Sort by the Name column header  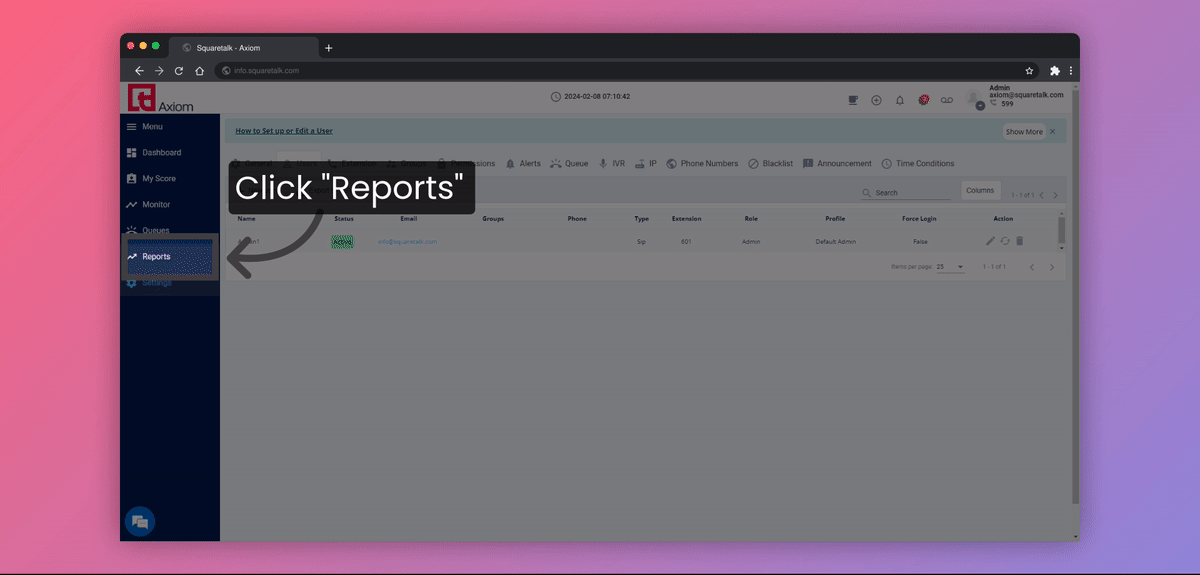(x=246, y=218)
